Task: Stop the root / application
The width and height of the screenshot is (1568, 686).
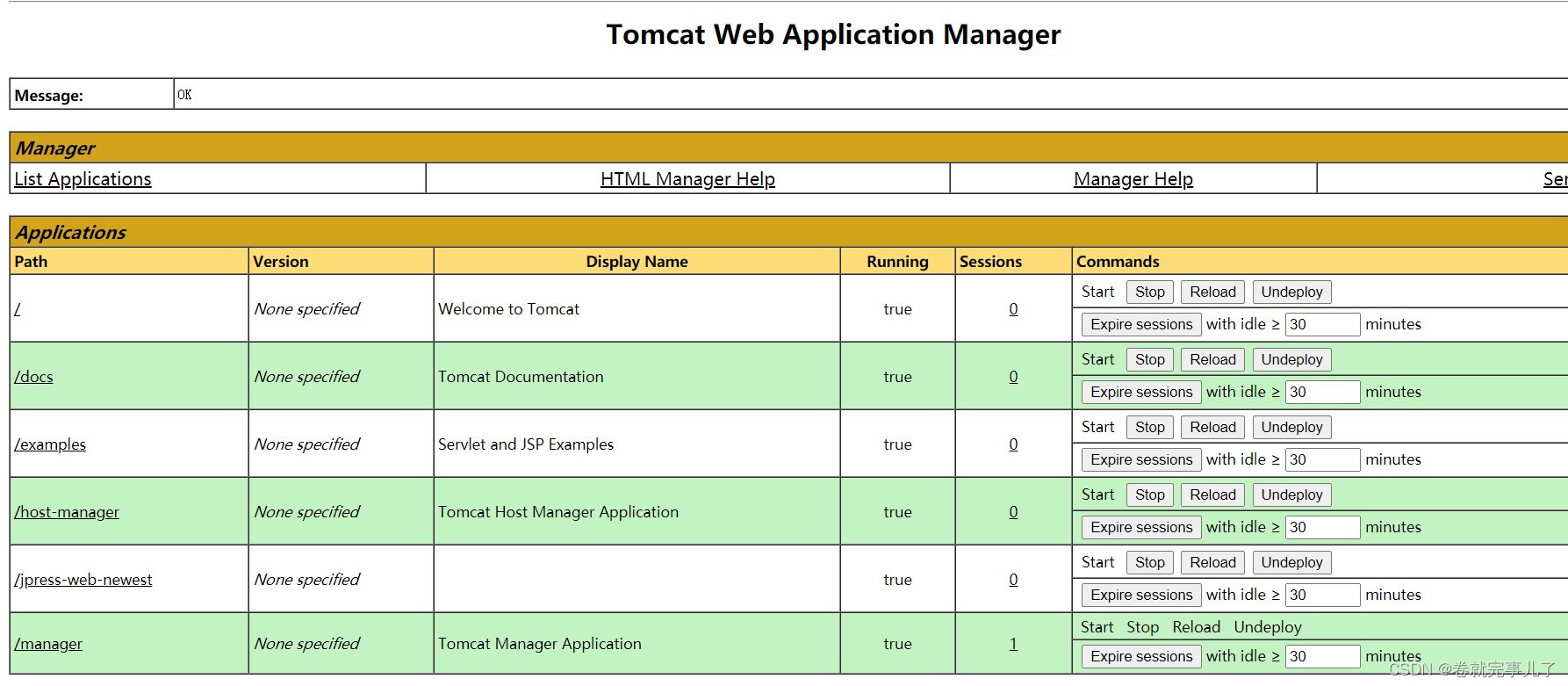Action: click(x=1150, y=292)
